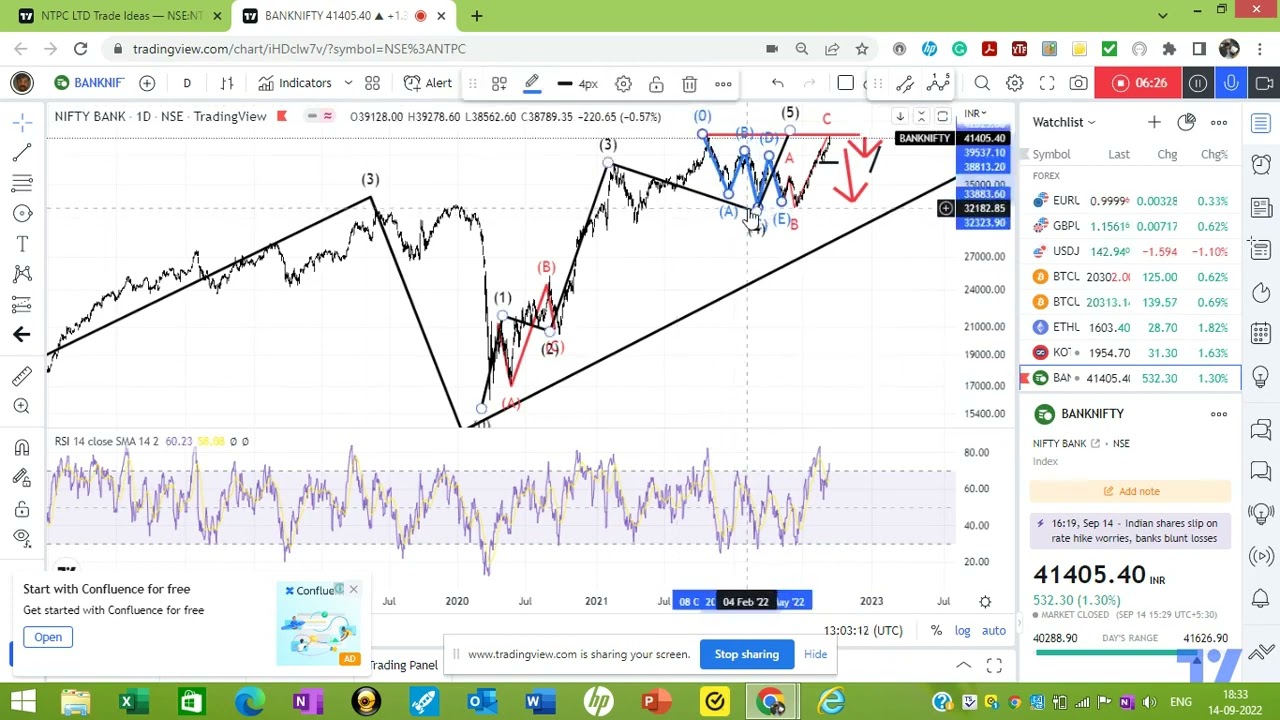This screenshot has height=720, width=1280.
Task: Create an Alert
Action: click(427, 83)
